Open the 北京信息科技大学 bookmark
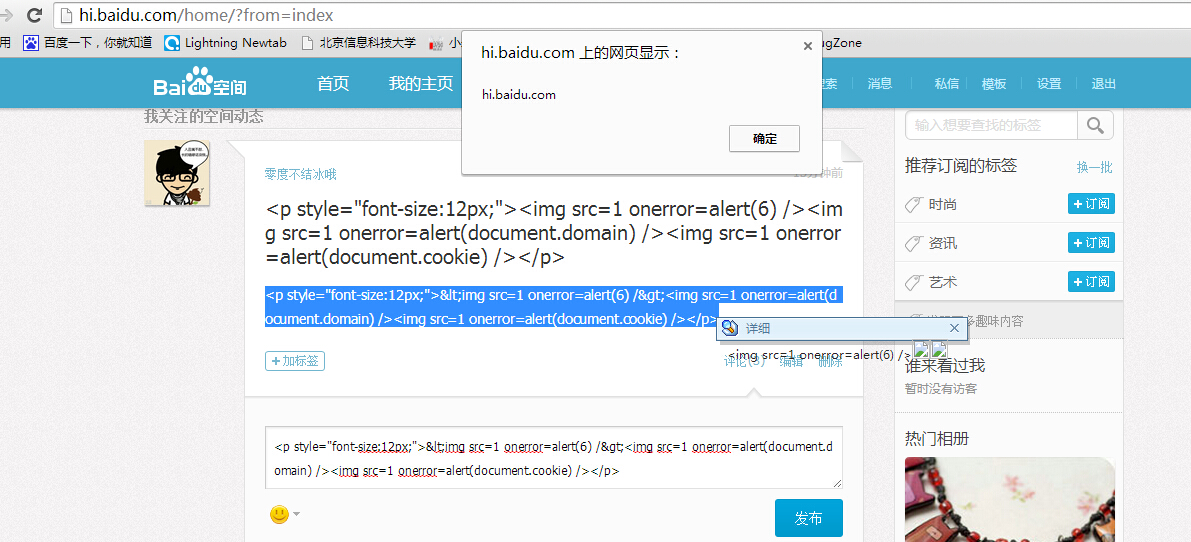Viewport: 1191px width, 542px height. 359,43
